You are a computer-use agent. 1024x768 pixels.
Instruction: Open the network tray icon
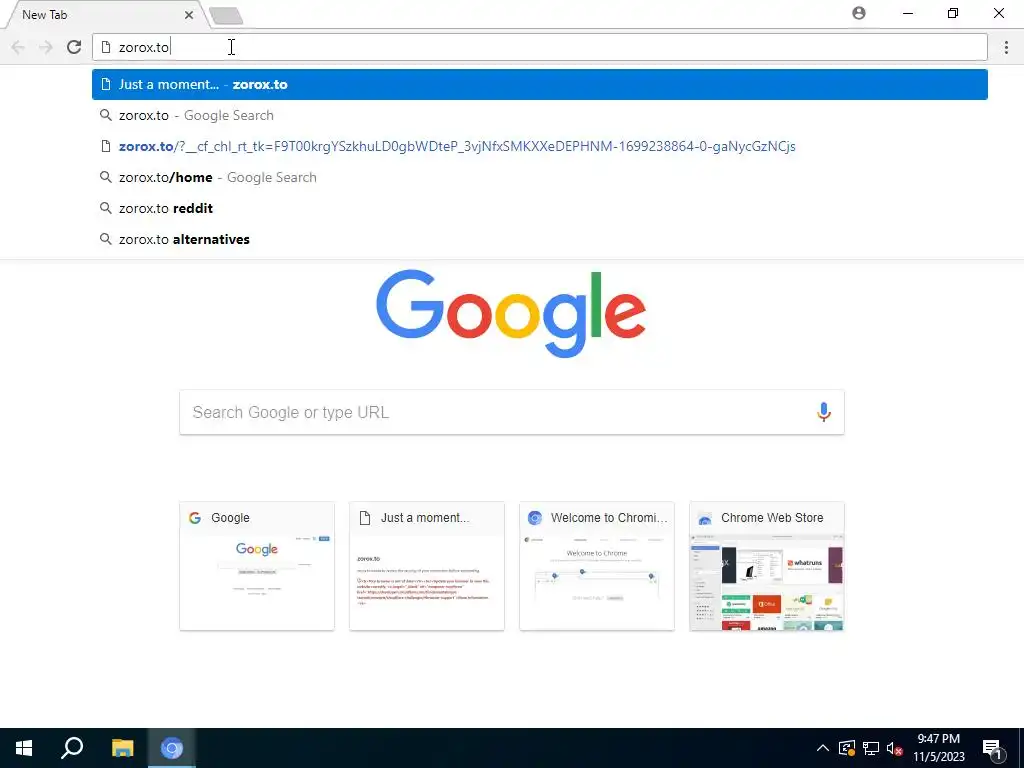(871, 748)
